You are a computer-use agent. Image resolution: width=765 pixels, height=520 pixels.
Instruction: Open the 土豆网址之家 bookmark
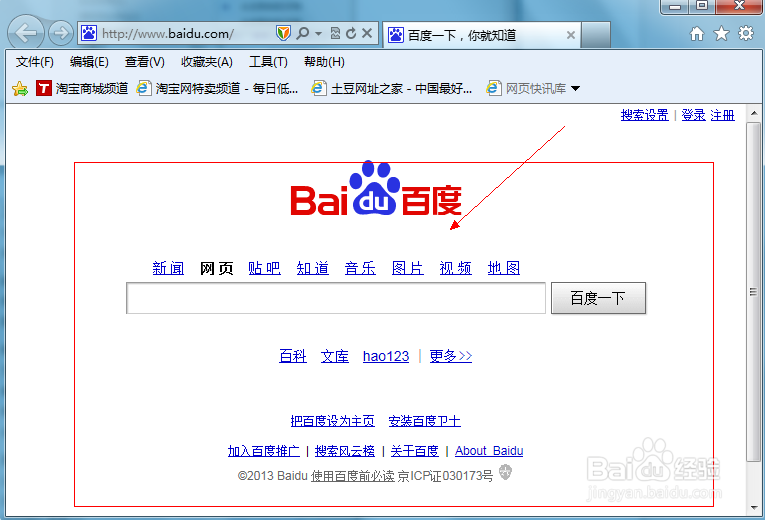coord(392,88)
